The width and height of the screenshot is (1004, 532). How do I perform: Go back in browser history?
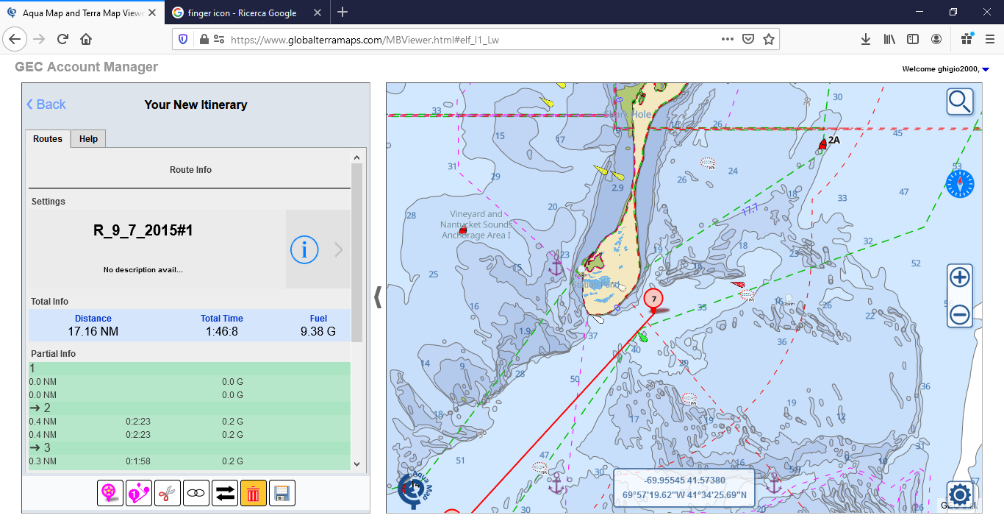pos(15,39)
